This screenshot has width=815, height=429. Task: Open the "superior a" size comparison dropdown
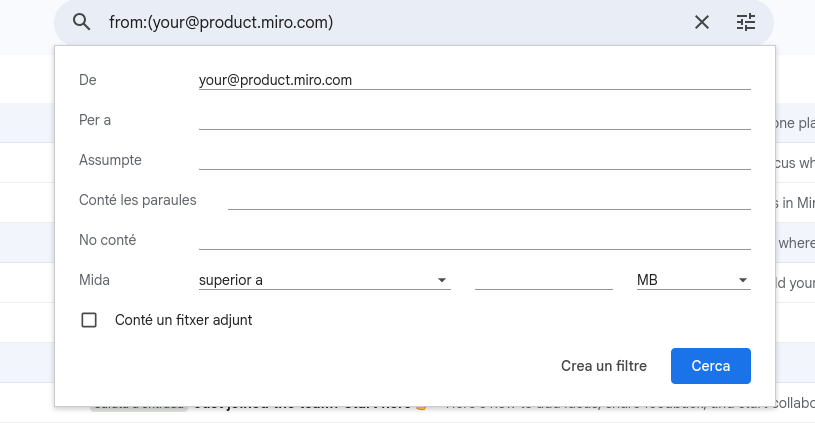[x=324, y=280]
